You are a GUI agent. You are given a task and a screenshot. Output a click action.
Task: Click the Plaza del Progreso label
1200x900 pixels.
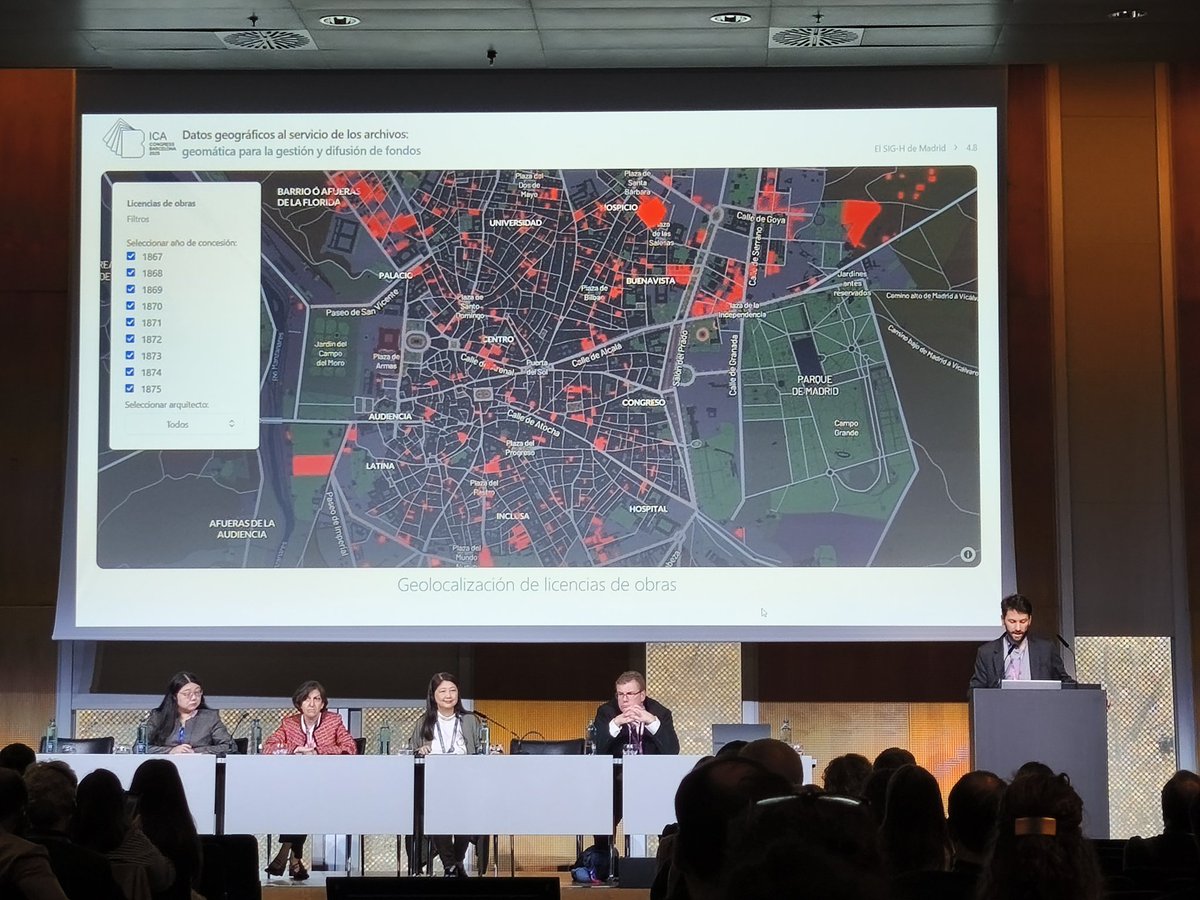pos(520,447)
